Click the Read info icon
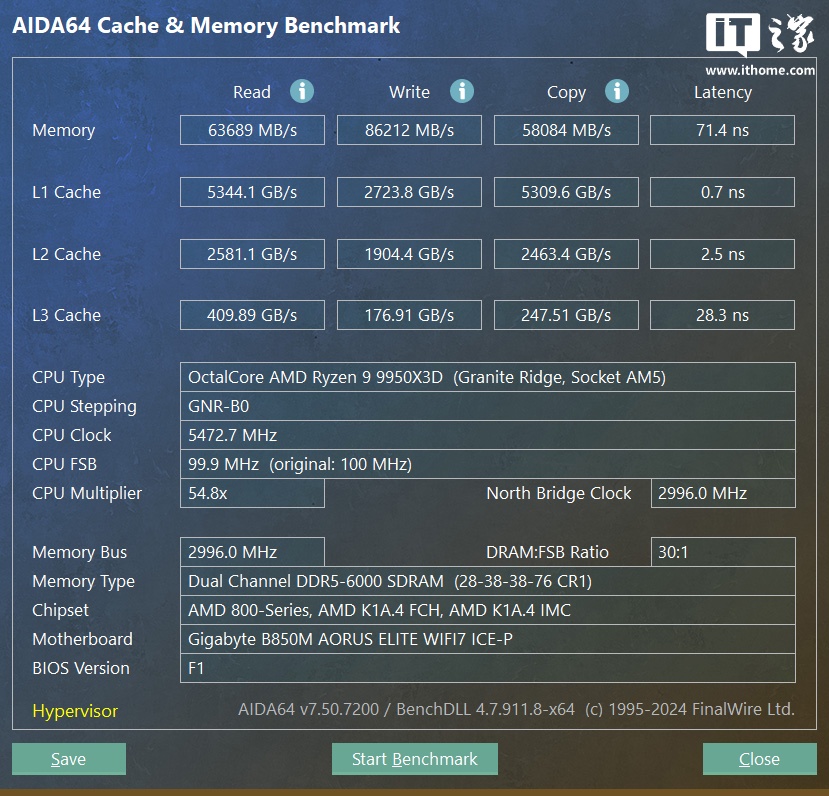 click(302, 91)
